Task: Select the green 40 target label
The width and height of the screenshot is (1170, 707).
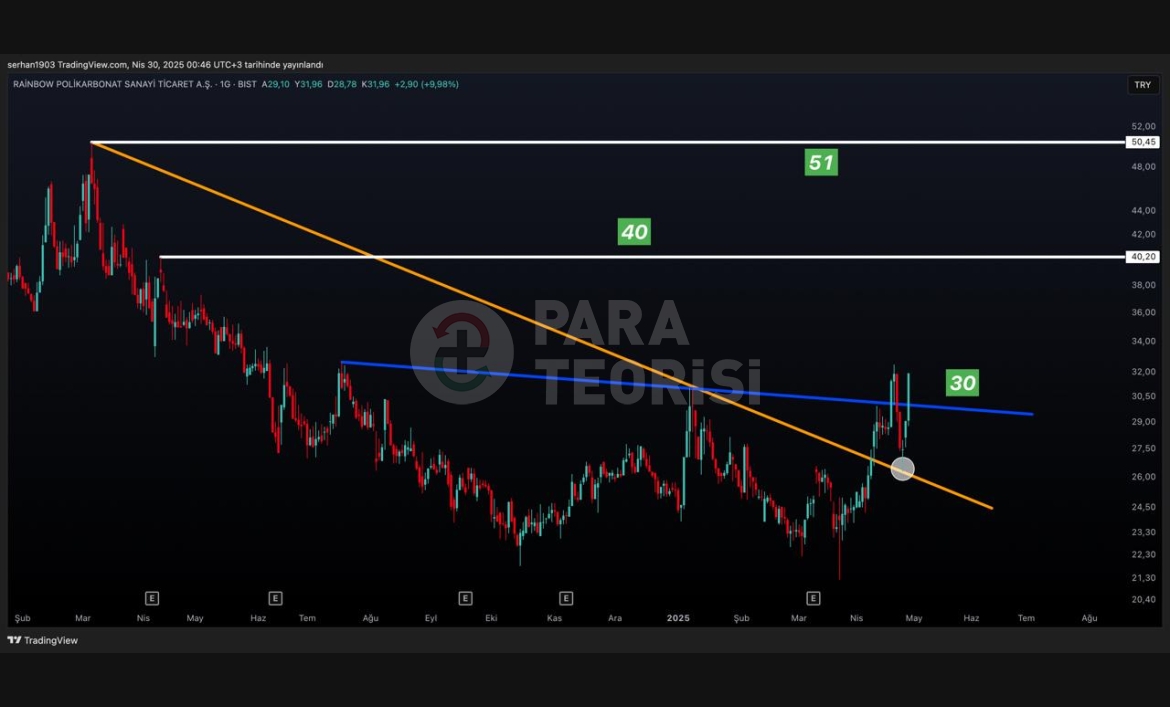Action: click(634, 232)
